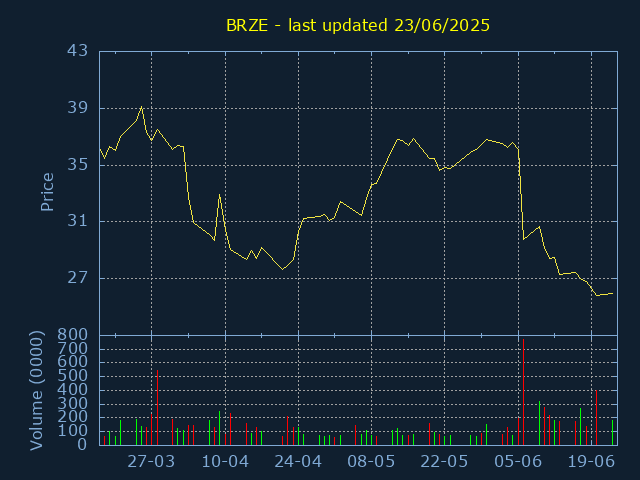Select the 08-05 date label

point(371,462)
